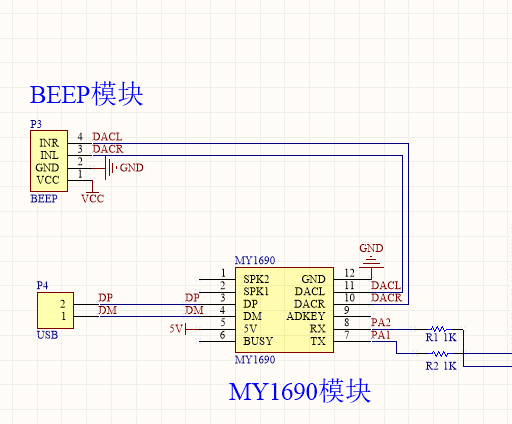Click the DM net label near P4

pos(108,310)
